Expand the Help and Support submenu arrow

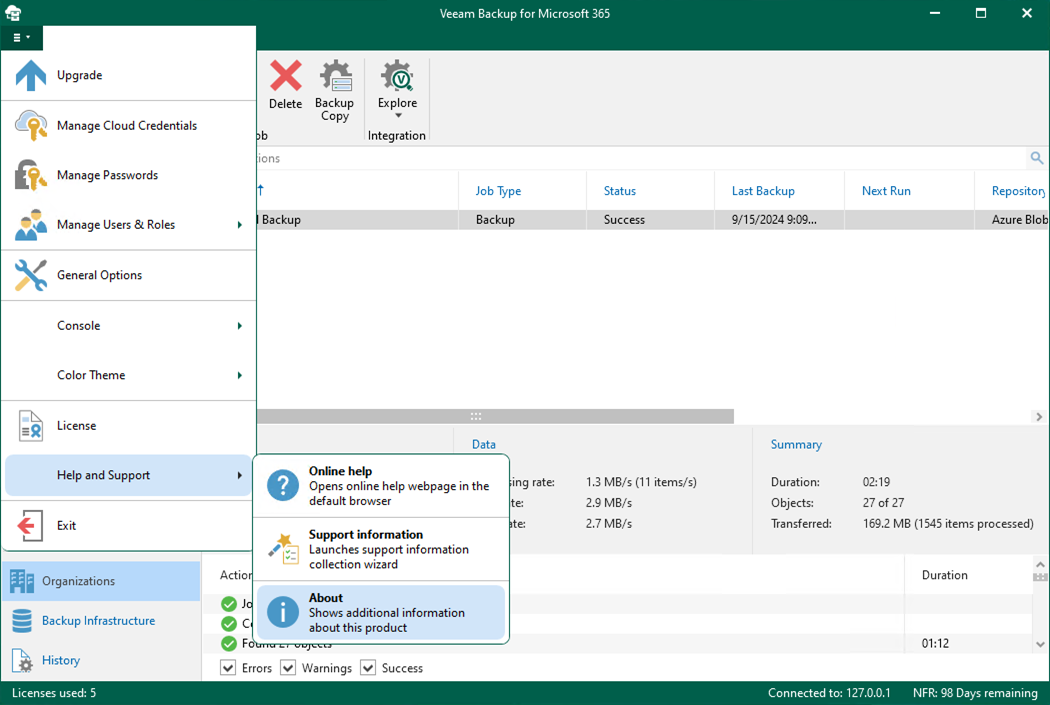[239, 475]
